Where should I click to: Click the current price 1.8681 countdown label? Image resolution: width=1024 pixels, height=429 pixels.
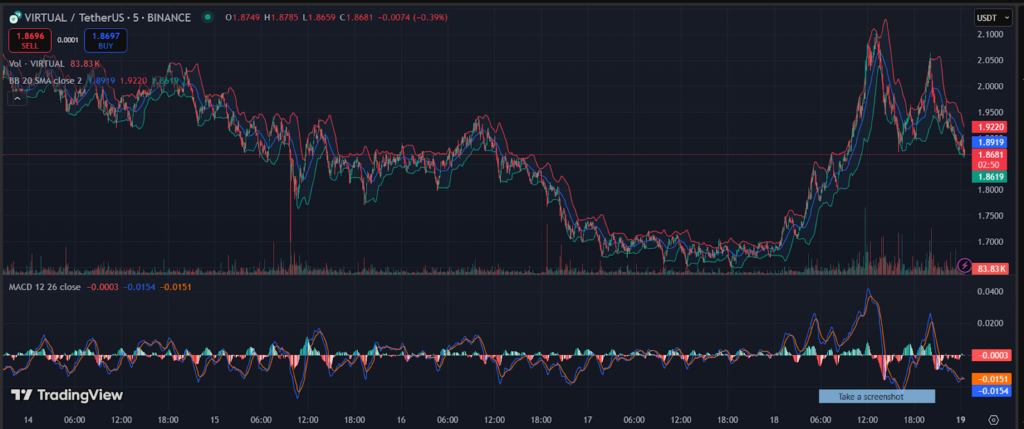click(x=991, y=159)
